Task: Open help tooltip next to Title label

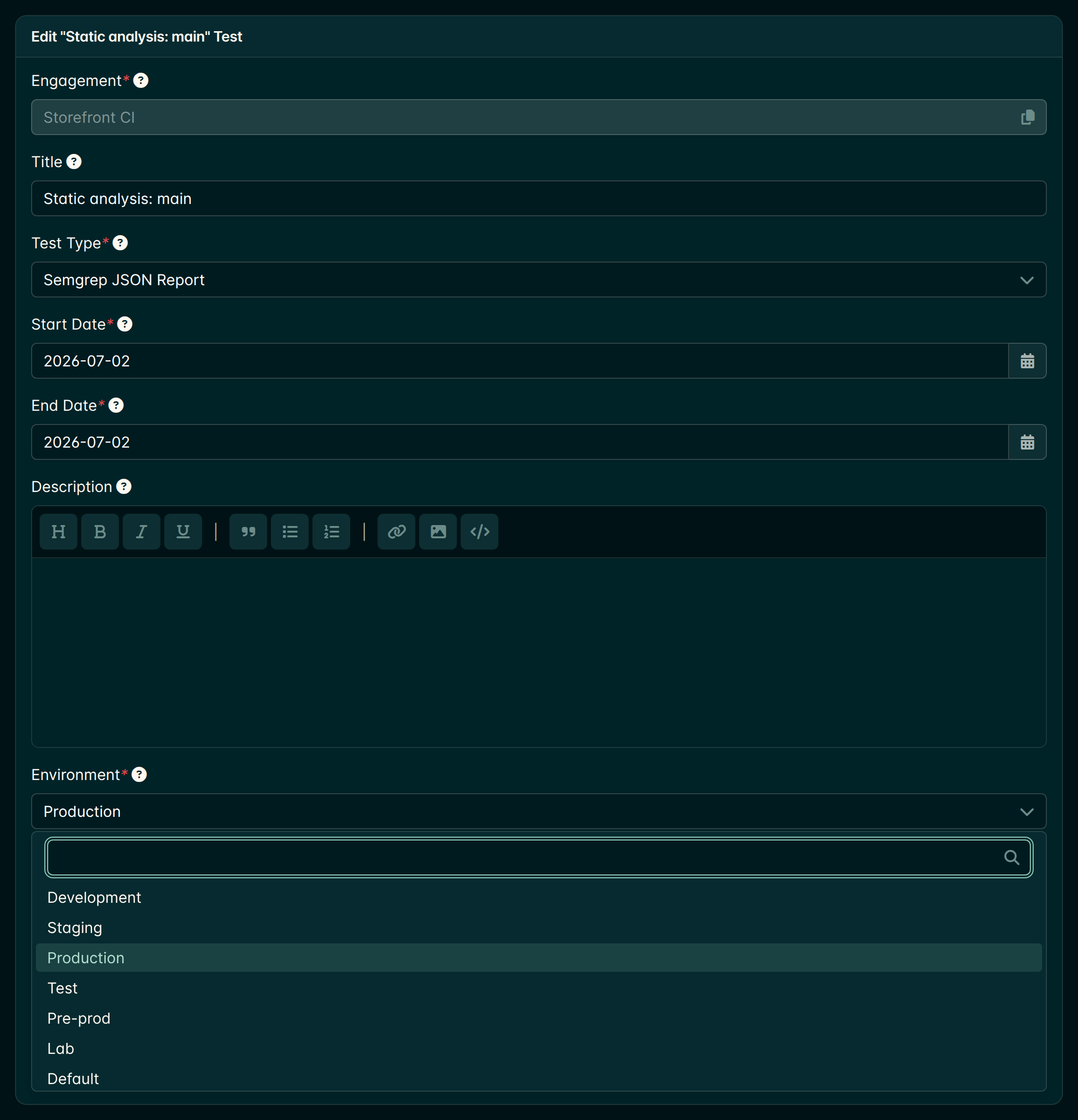Action: tap(74, 161)
